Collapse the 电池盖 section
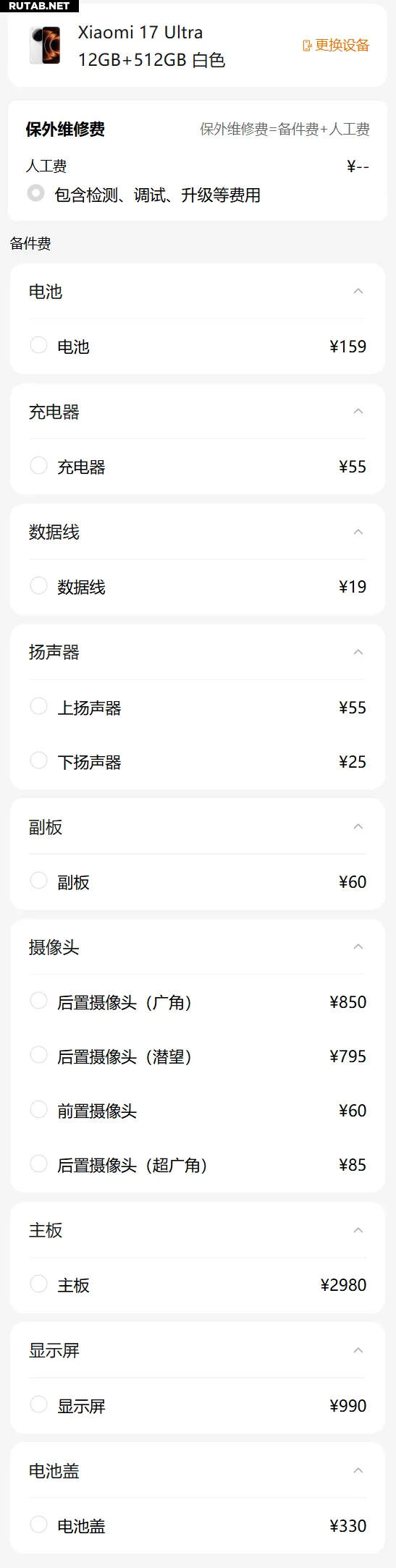 pos(358,1470)
